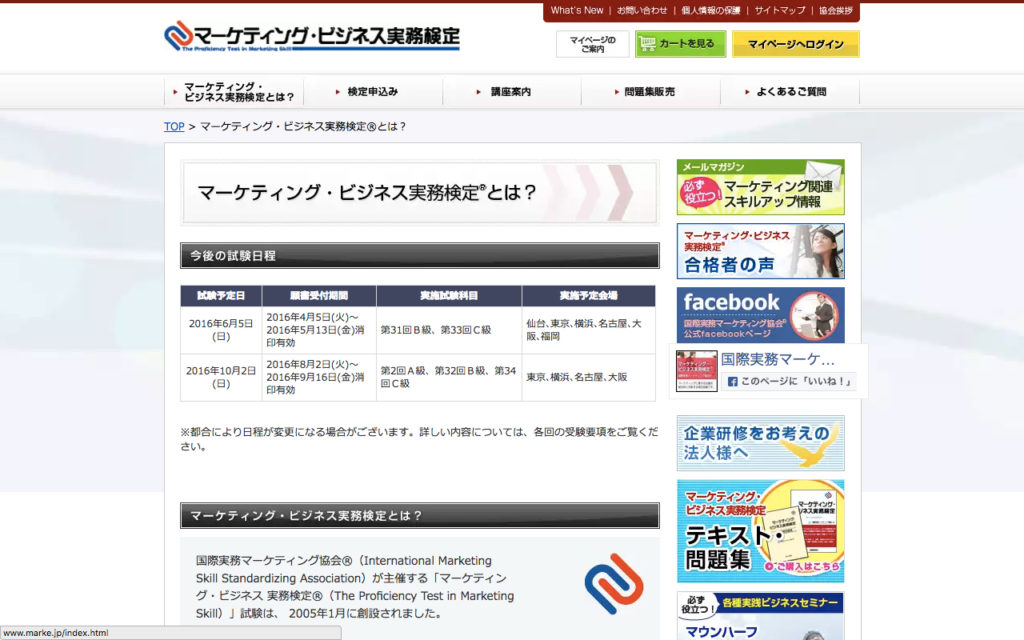This screenshot has height=640, width=1024.
Task: Click the マーケティング・ビジネス実務検定 logo at top
Action: pos(310,35)
